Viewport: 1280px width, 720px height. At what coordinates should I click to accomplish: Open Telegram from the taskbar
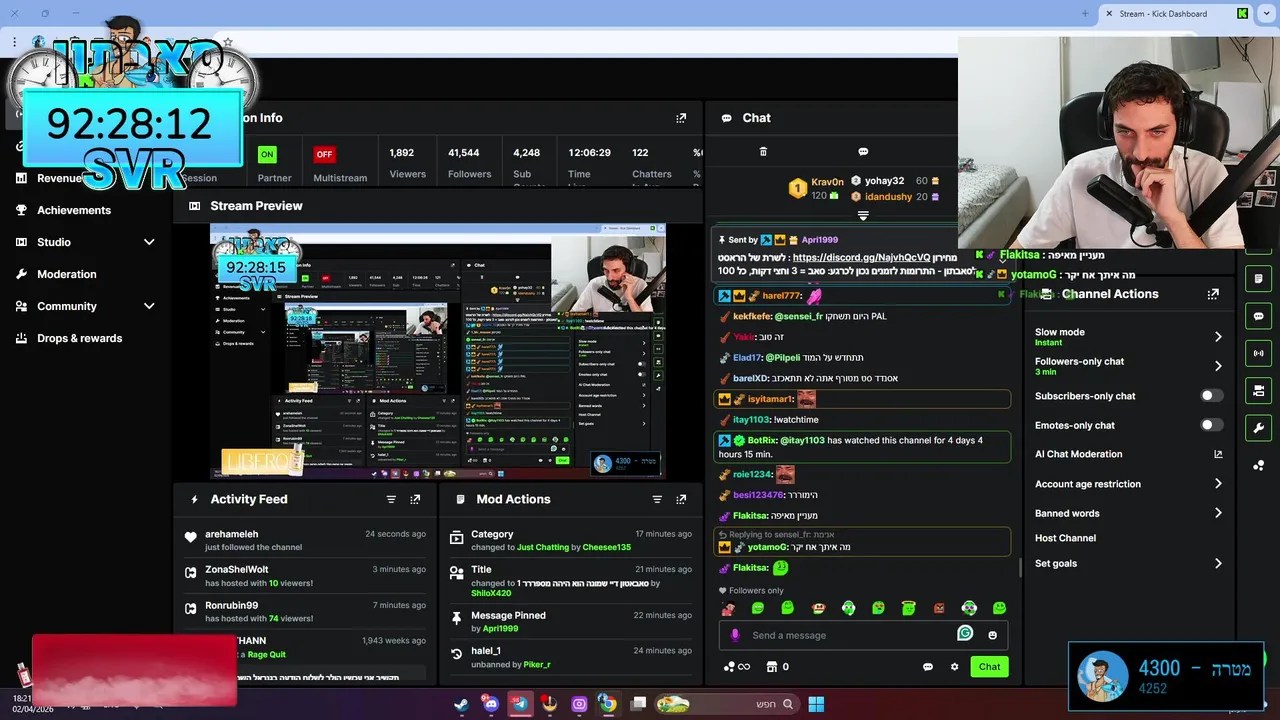pos(520,704)
